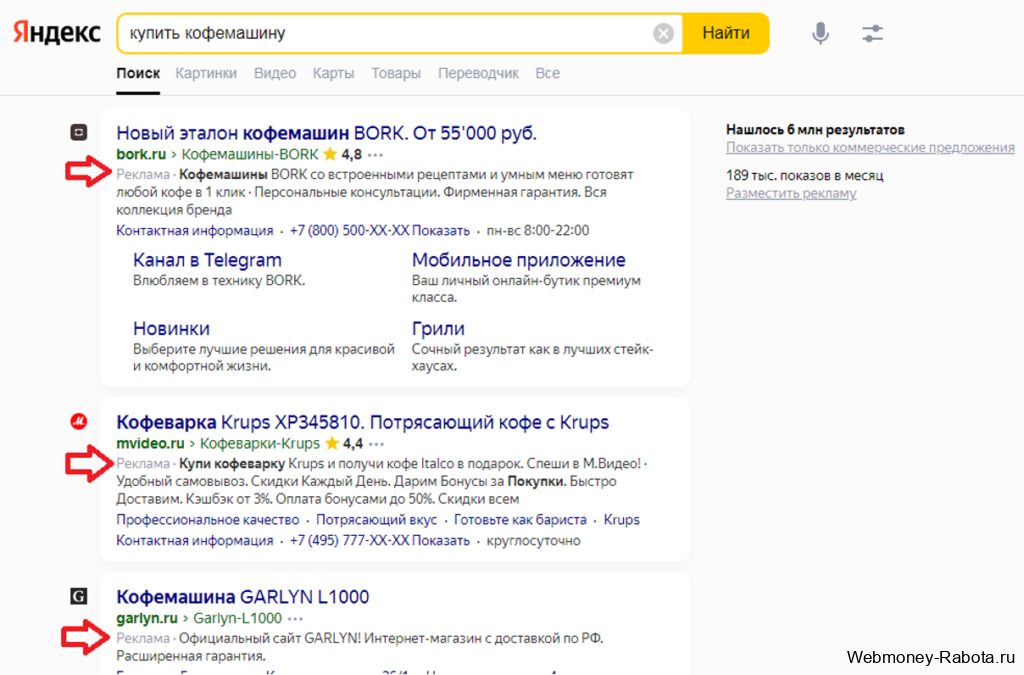The height and width of the screenshot is (675, 1024).
Task: Open BORK Контактная информация link
Action: tap(195, 230)
